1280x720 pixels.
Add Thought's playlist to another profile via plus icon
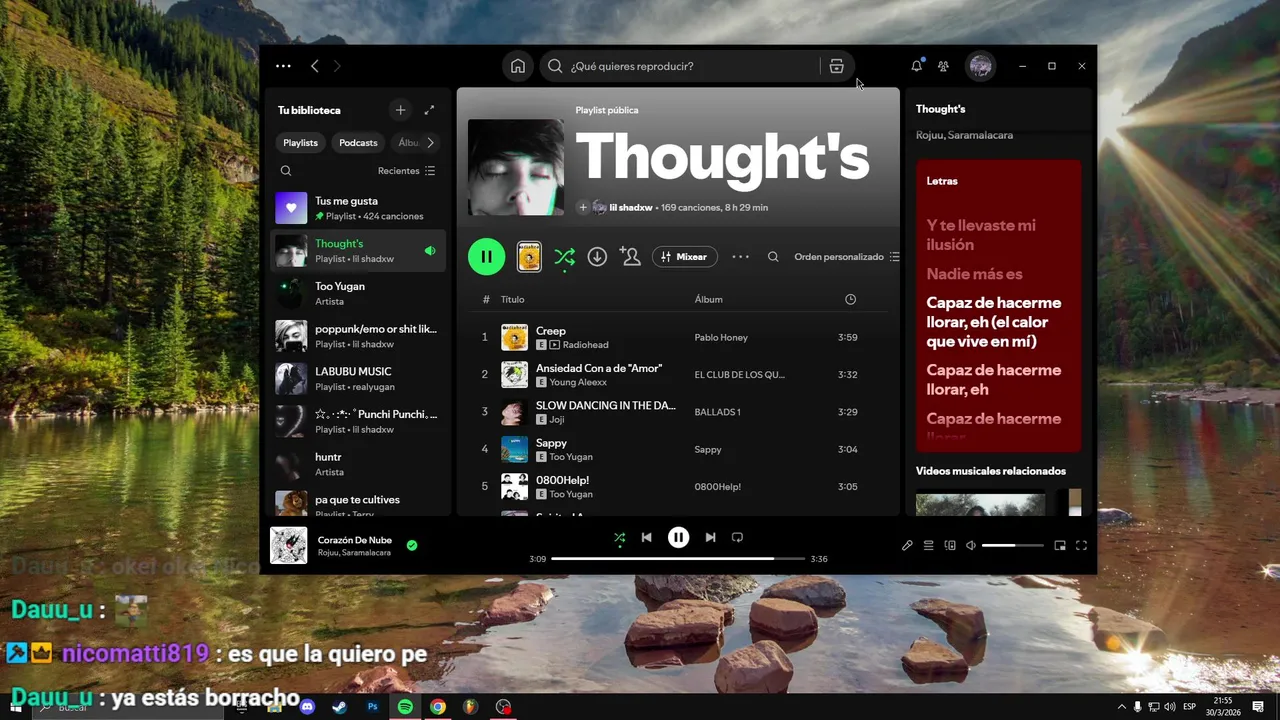click(x=583, y=208)
